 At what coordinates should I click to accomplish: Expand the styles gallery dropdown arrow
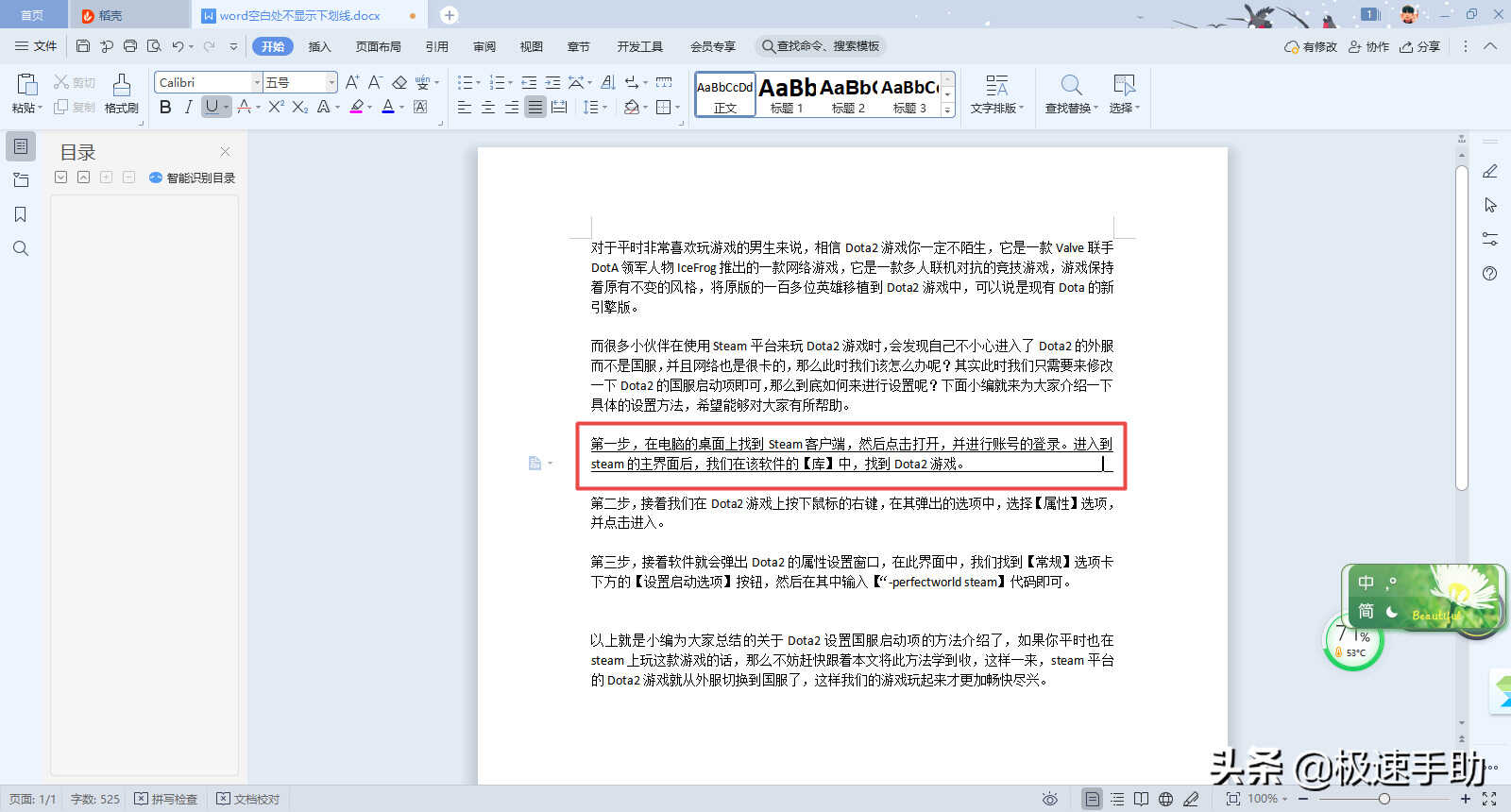948,110
